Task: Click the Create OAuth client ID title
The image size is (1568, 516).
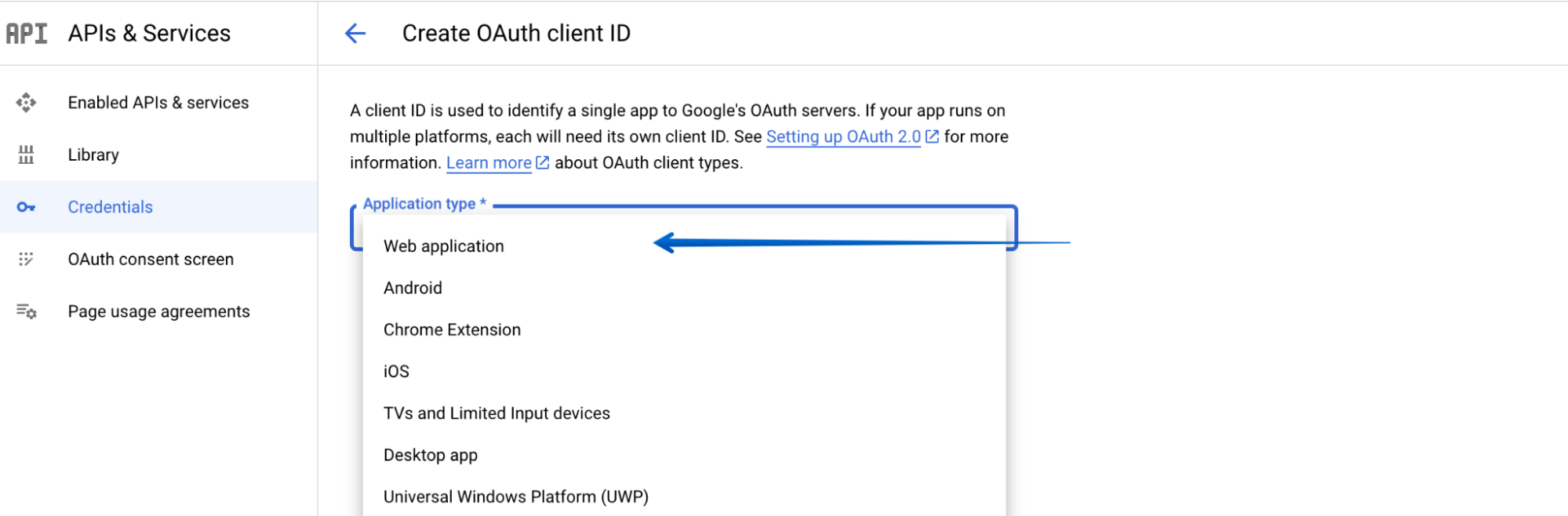Action: 516,33
